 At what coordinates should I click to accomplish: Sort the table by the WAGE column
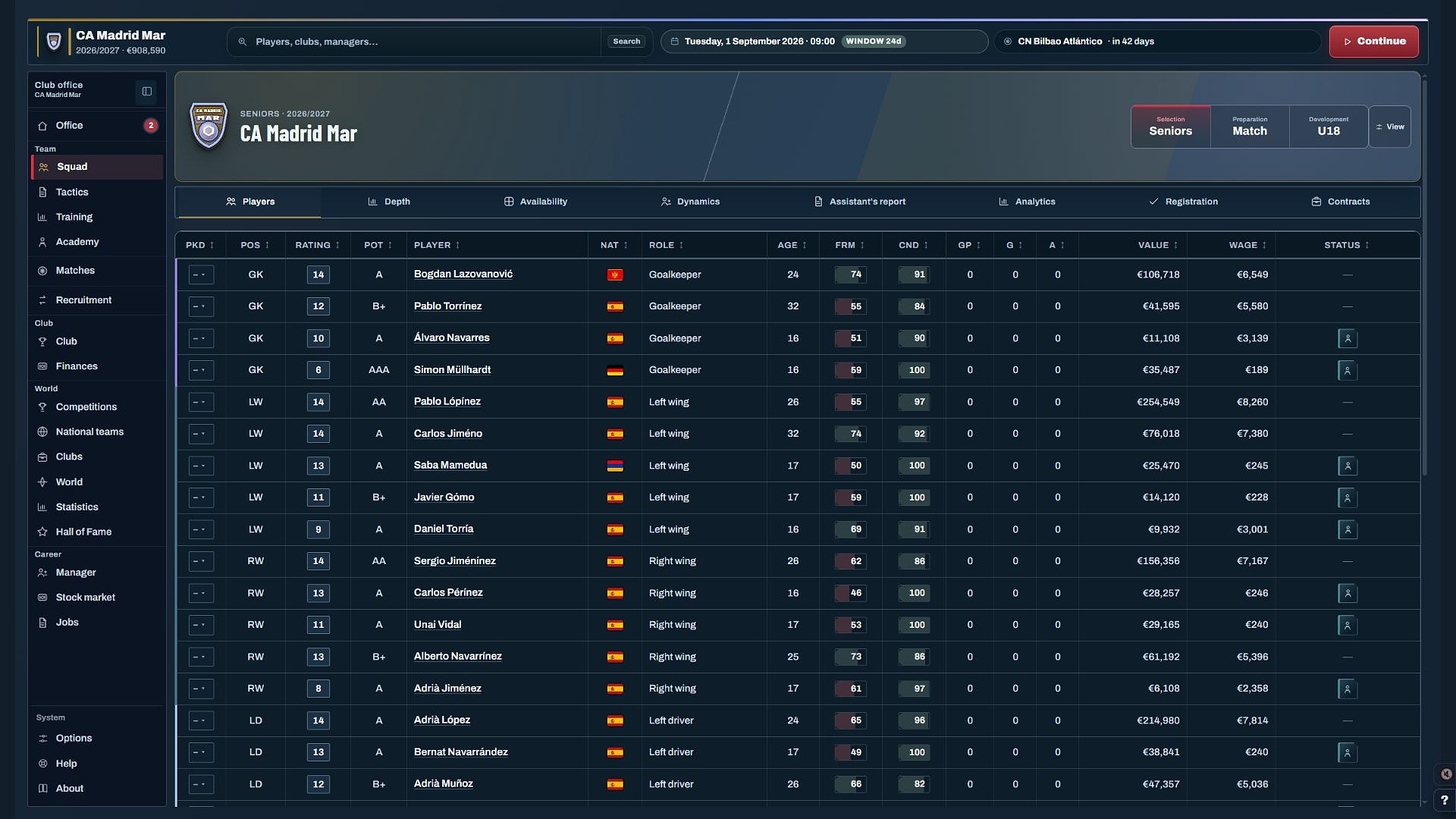1247,245
